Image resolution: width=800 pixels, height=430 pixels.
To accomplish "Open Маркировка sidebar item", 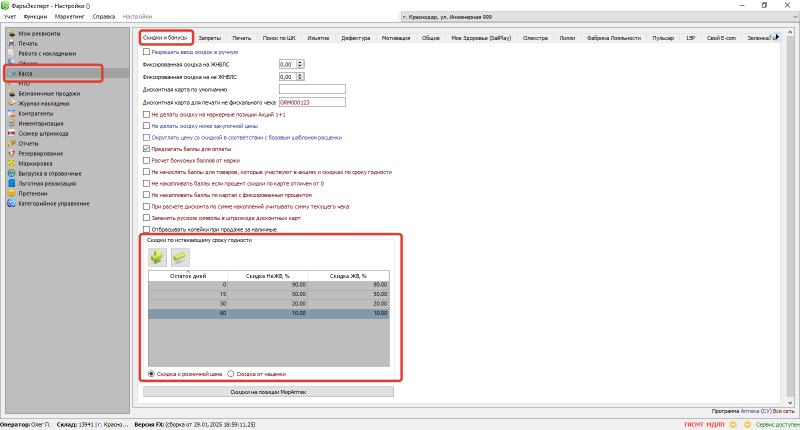I will 34,162.
